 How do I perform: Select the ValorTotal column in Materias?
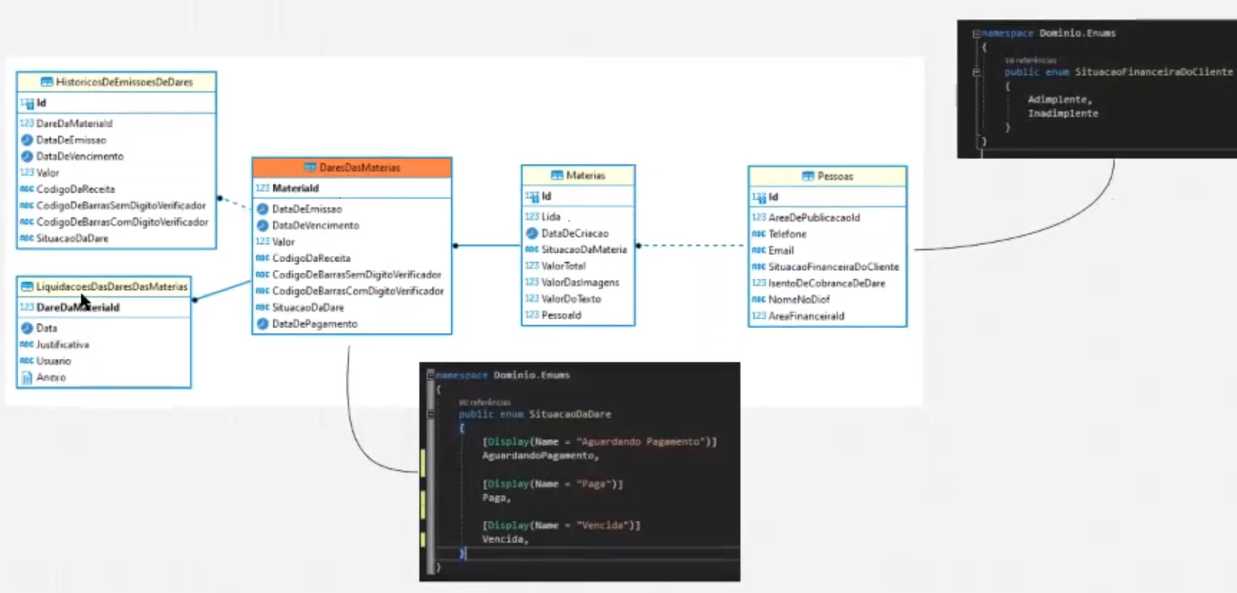[x=578, y=266]
